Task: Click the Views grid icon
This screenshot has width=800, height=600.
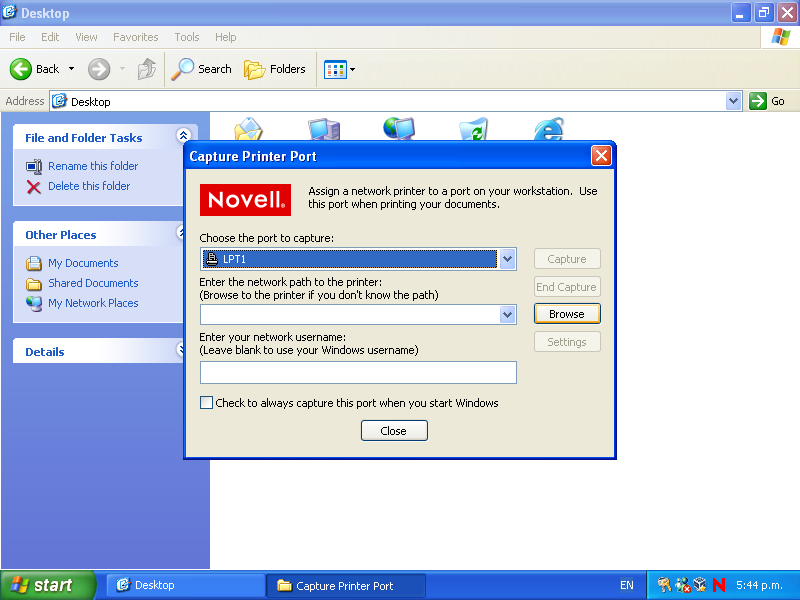Action: tap(335, 69)
